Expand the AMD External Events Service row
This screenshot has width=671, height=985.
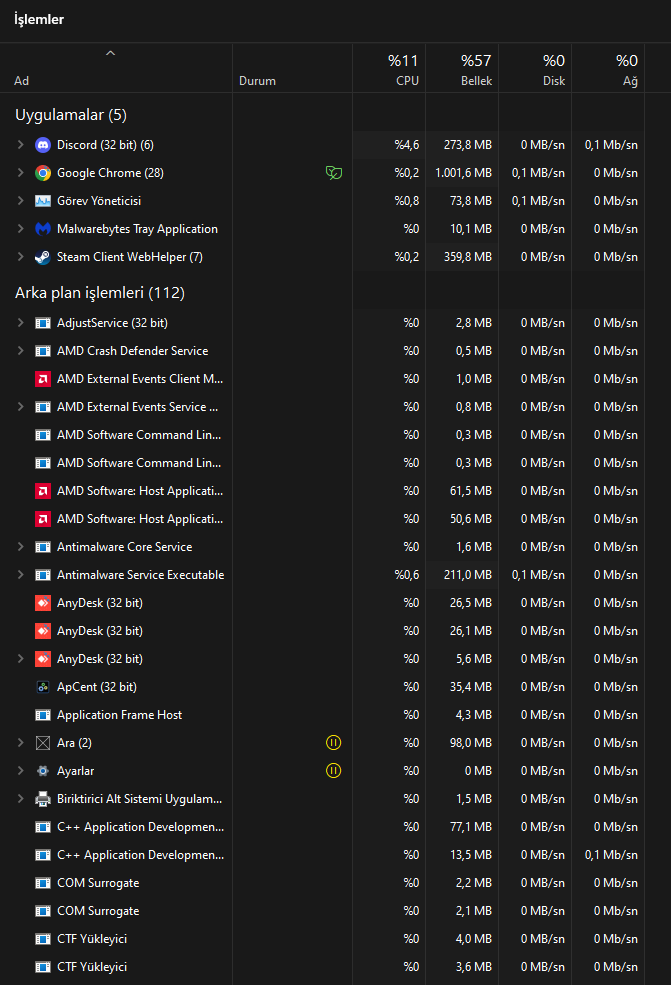coord(20,407)
